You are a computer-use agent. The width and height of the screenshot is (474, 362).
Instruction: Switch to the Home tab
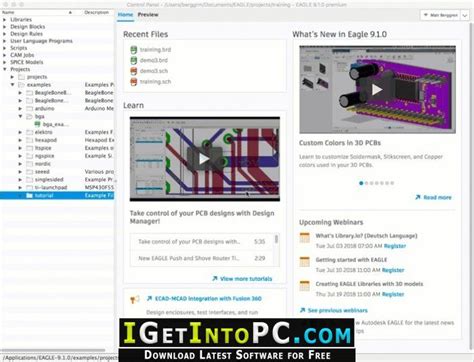tap(125, 15)
